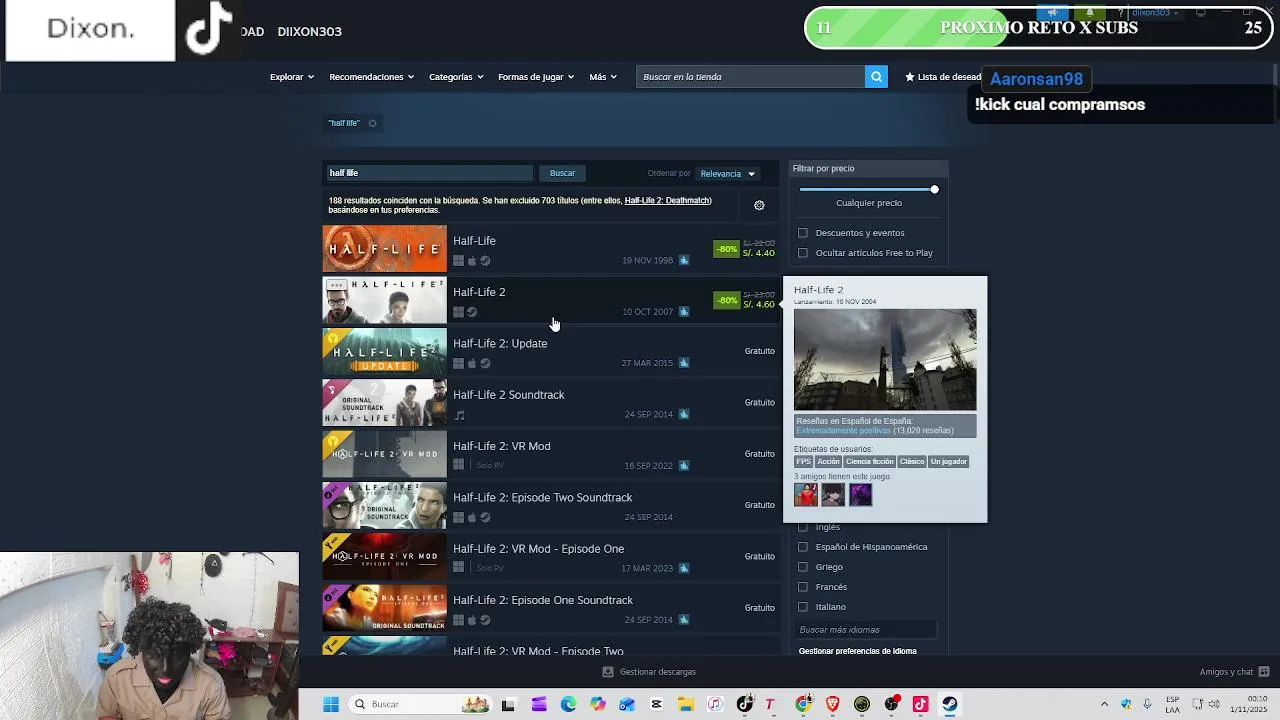Click the Windows taskbar Buscar search box
The image size is (1280, 720).
click(x=420, y=704)
